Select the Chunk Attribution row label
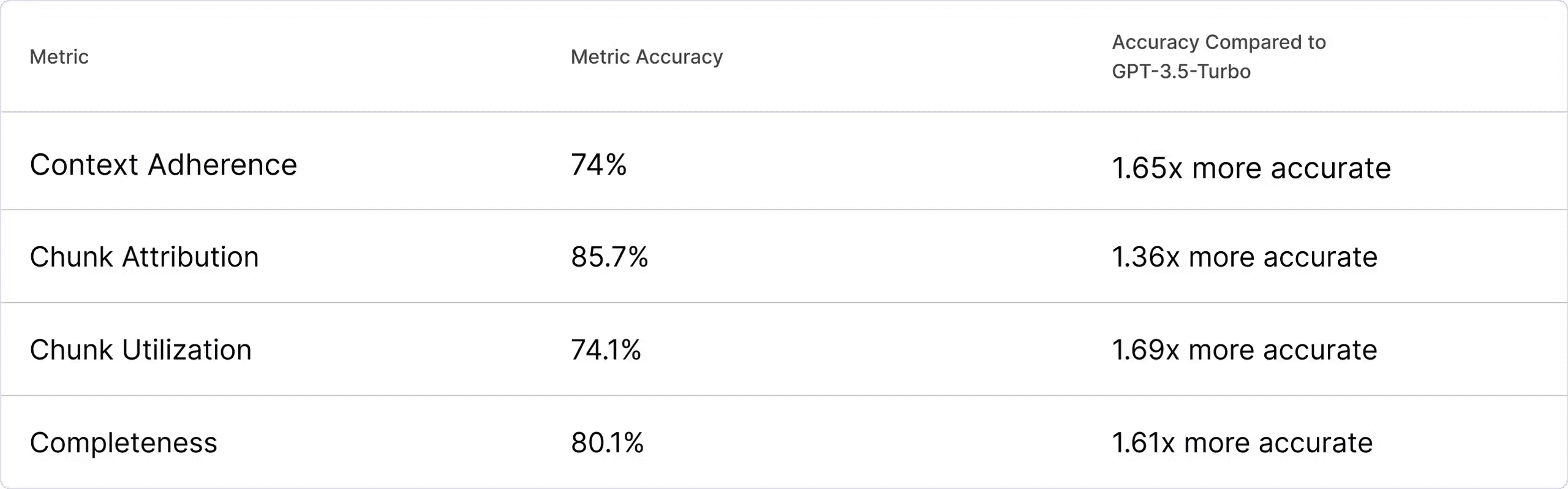Screen dimensions: 1568x489 click(x=145, y=257)
